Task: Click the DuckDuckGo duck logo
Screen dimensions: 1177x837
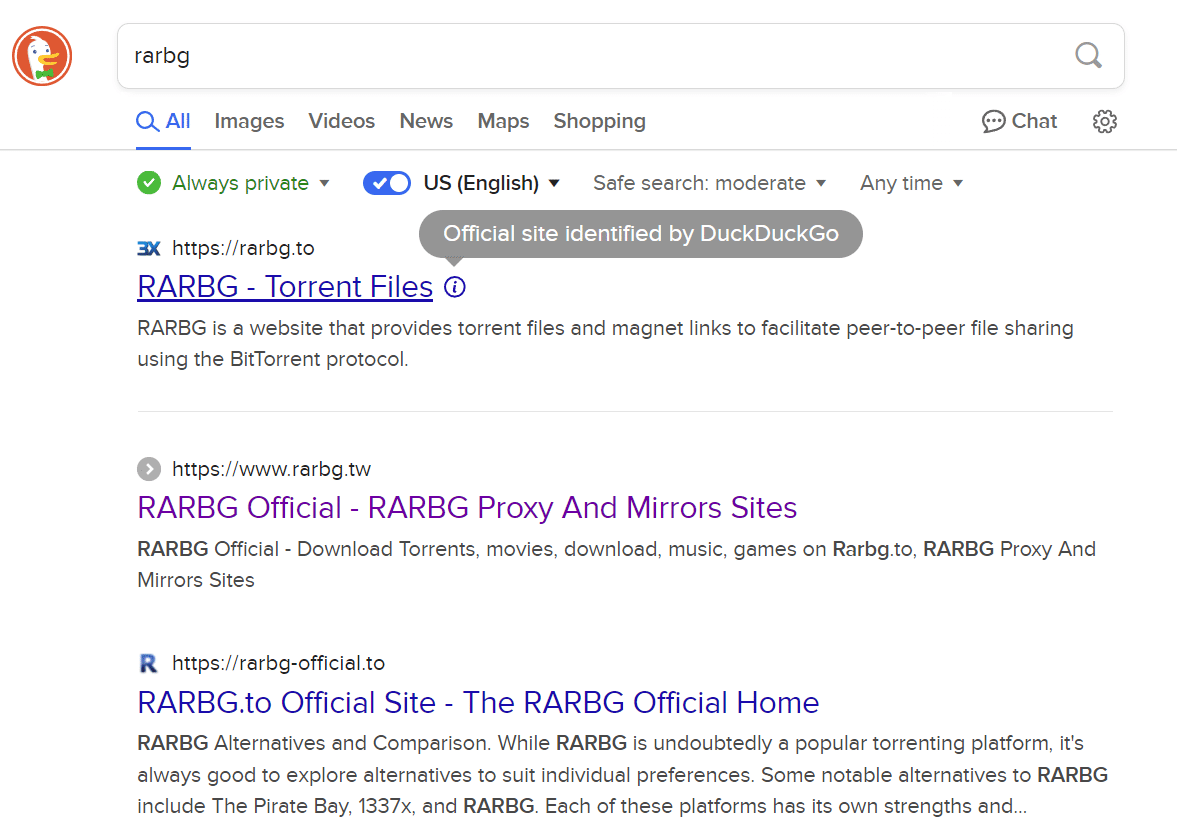Action: 42,56
